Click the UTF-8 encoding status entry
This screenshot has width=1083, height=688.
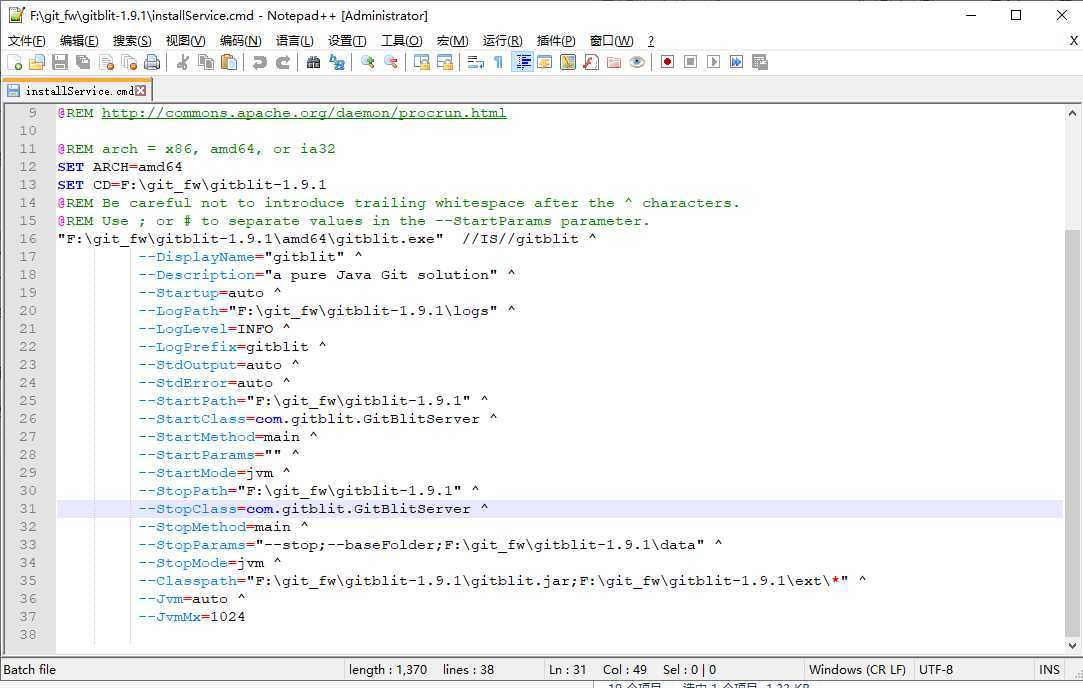[x=936, y=669]
